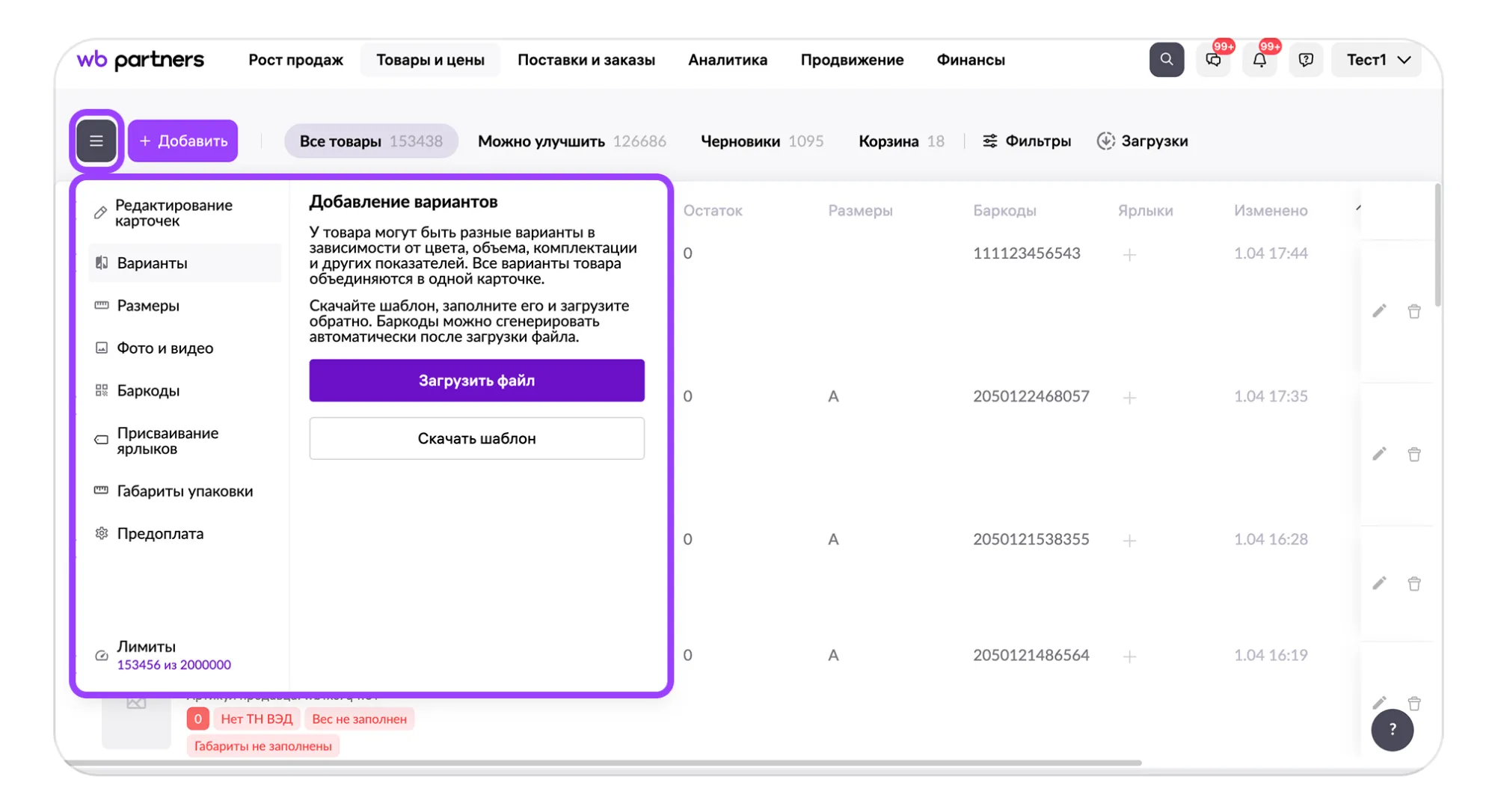Click the Скачать шаблон button

[x=476, y=438]
